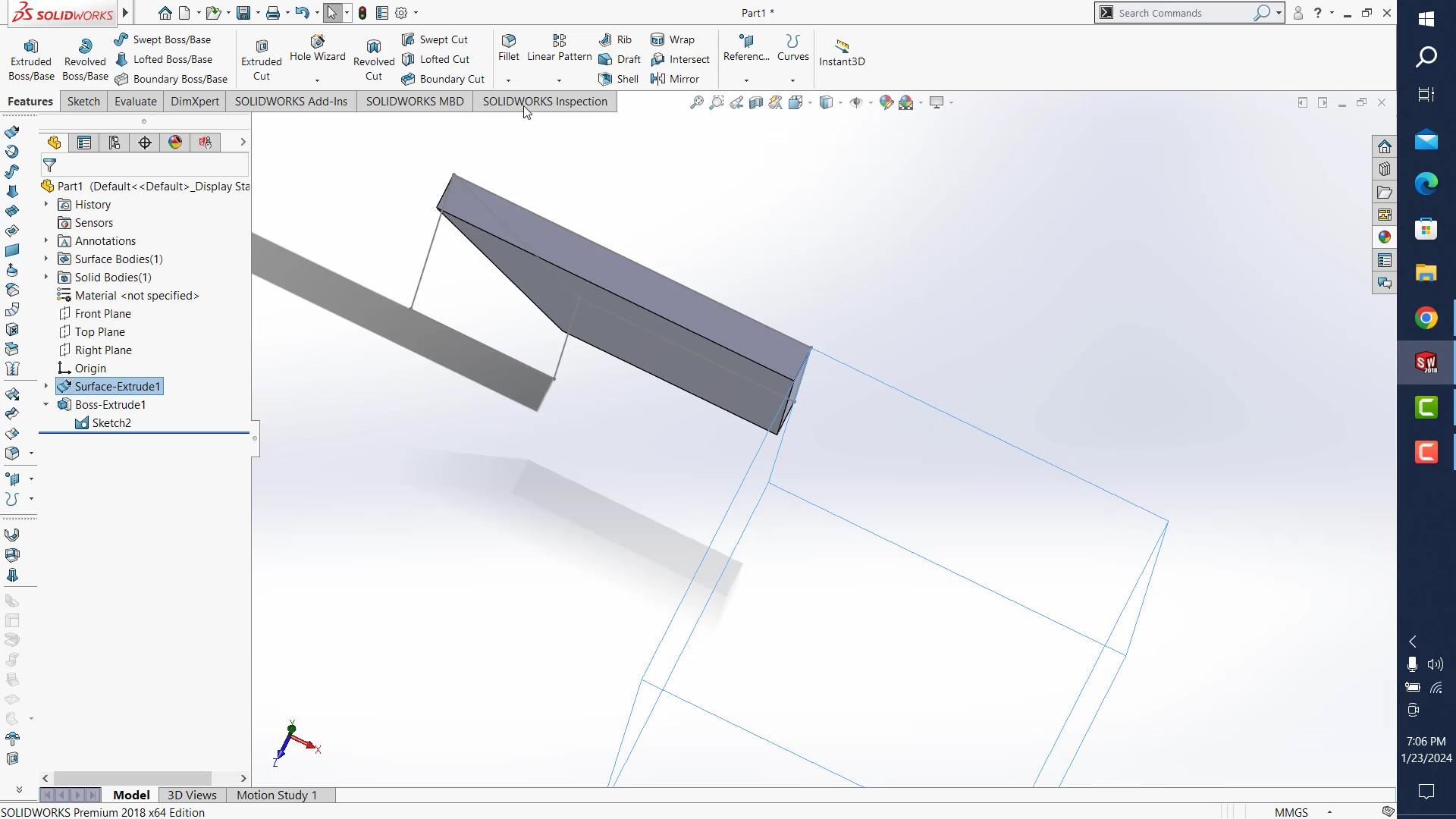Expand the Annotations tree node

point(45,240)
